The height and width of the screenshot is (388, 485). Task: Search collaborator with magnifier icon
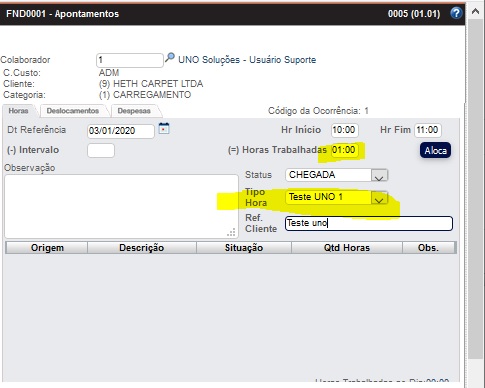pyautogui.click(x=170, y=57)
